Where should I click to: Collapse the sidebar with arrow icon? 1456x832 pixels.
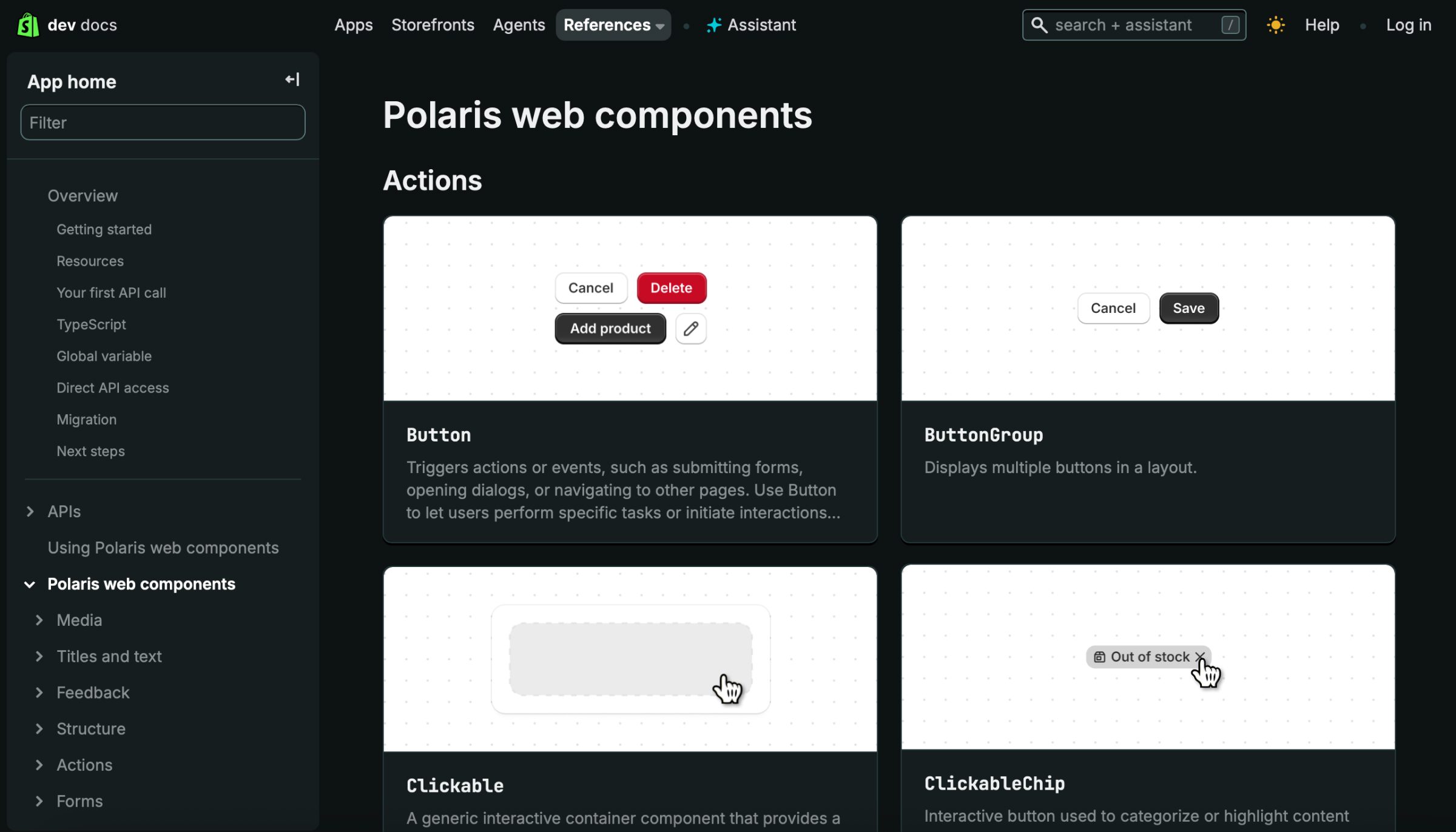coord(292,79)
